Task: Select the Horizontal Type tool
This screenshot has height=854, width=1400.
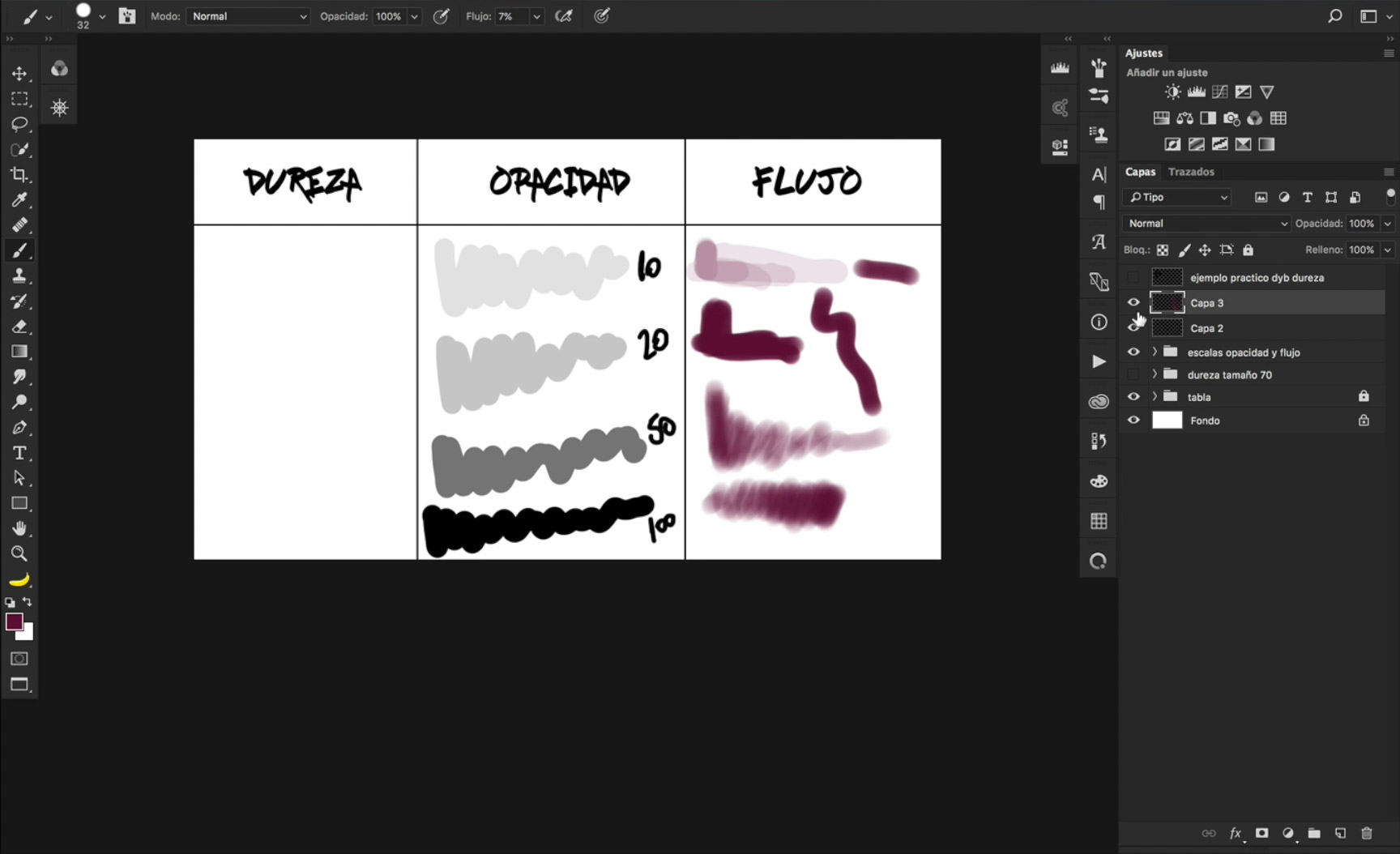Action: point(19,453)
